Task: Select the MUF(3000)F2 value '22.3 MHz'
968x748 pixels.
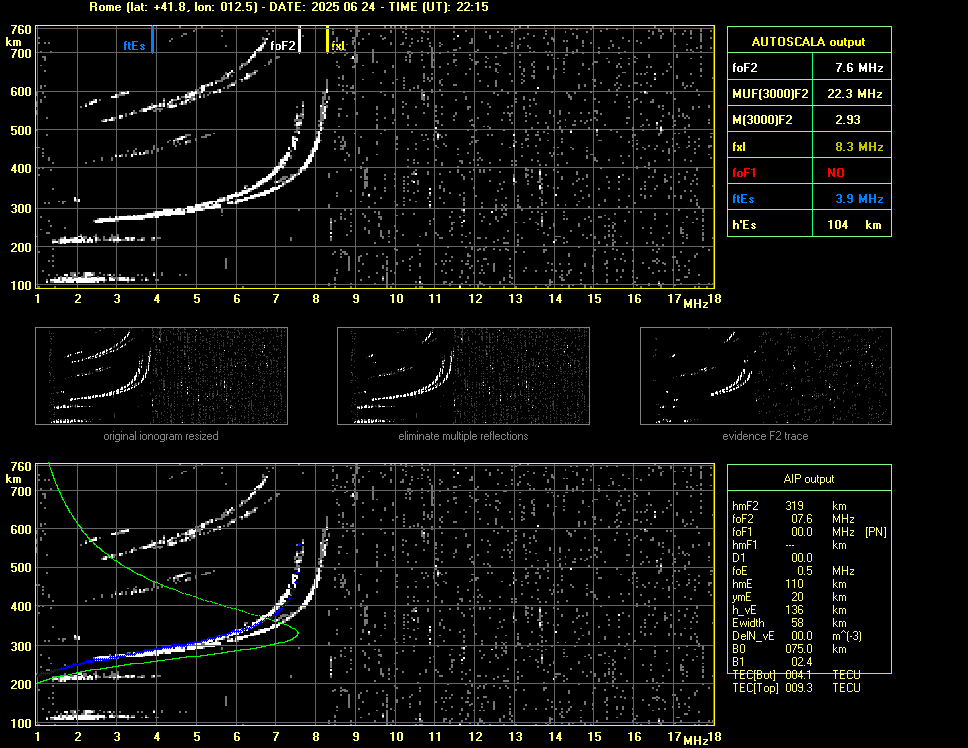Action: [854, 94]
